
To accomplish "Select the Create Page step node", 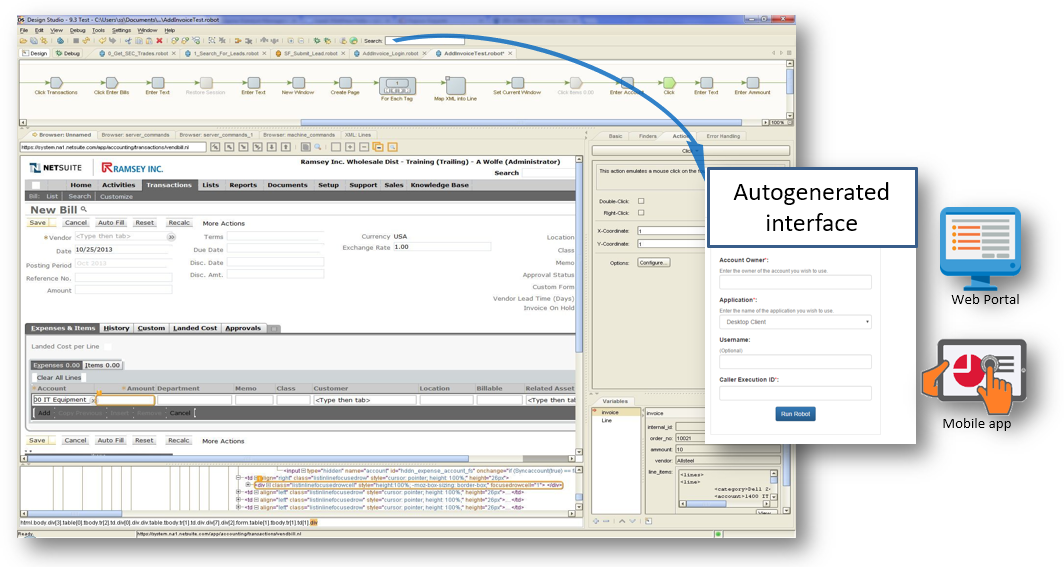I will 345,83.
